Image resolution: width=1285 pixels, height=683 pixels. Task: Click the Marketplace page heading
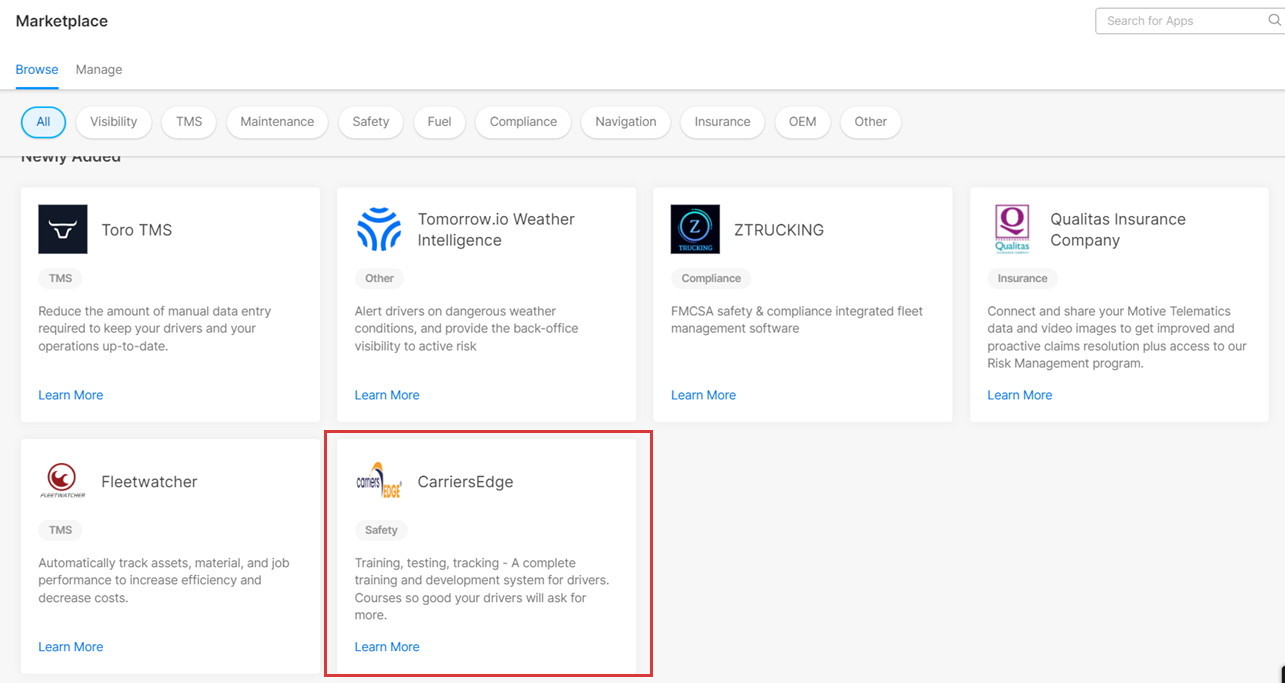coord(62,21)
